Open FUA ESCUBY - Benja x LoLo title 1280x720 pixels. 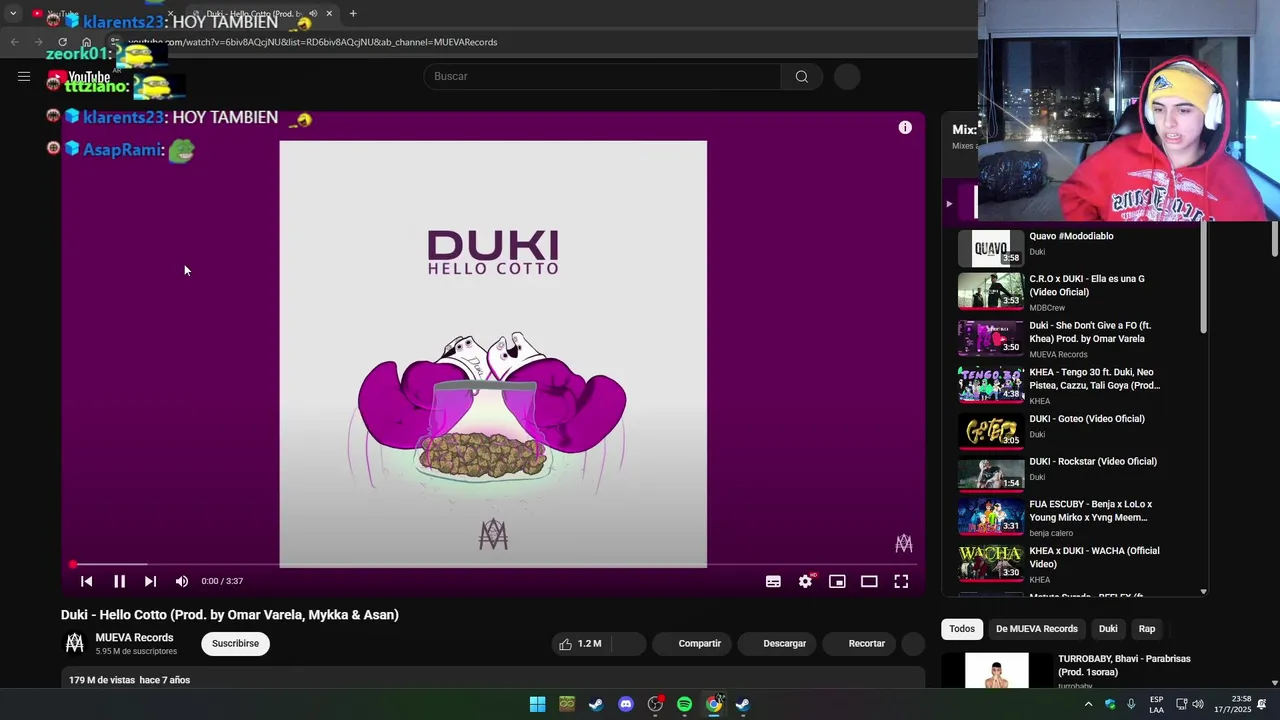click(1090, 511)
